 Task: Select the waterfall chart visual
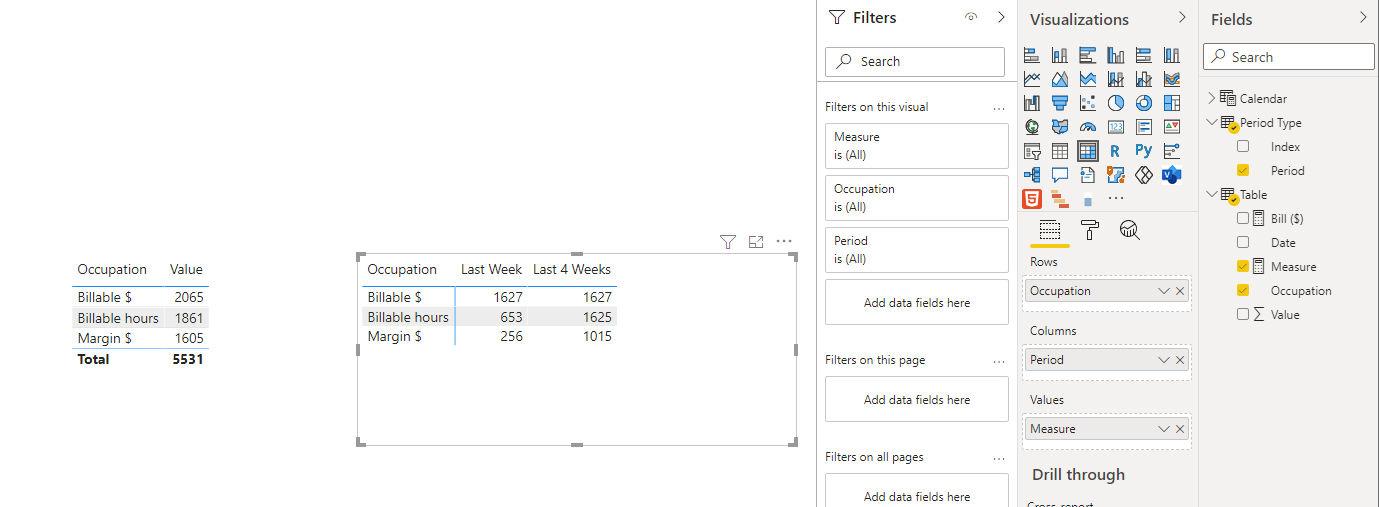click(x=1032, y=103)
